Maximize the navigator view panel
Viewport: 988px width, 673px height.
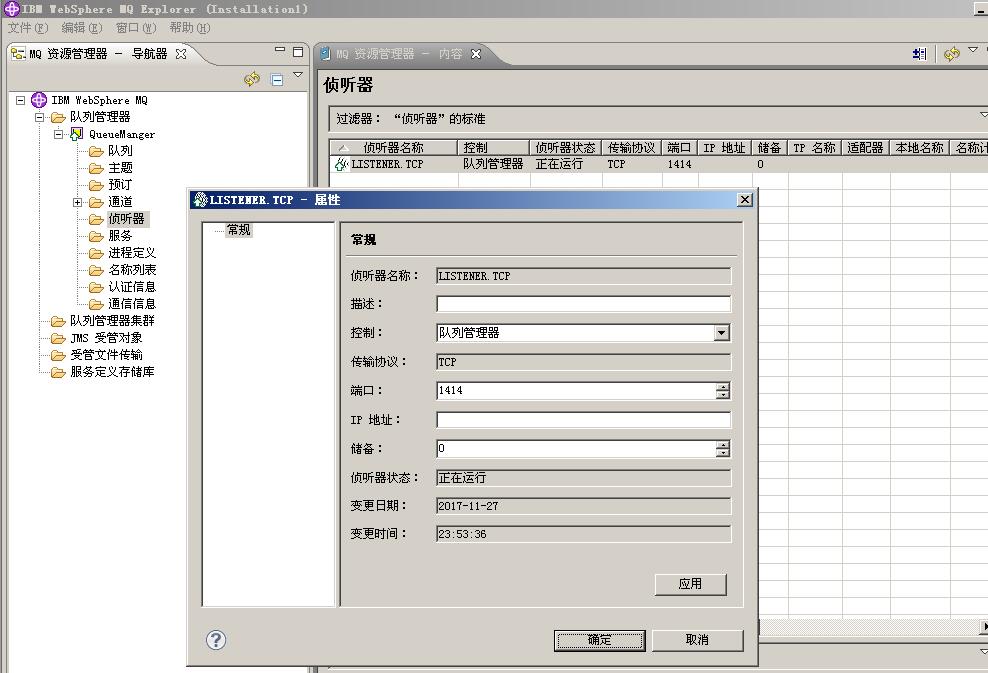298,52
